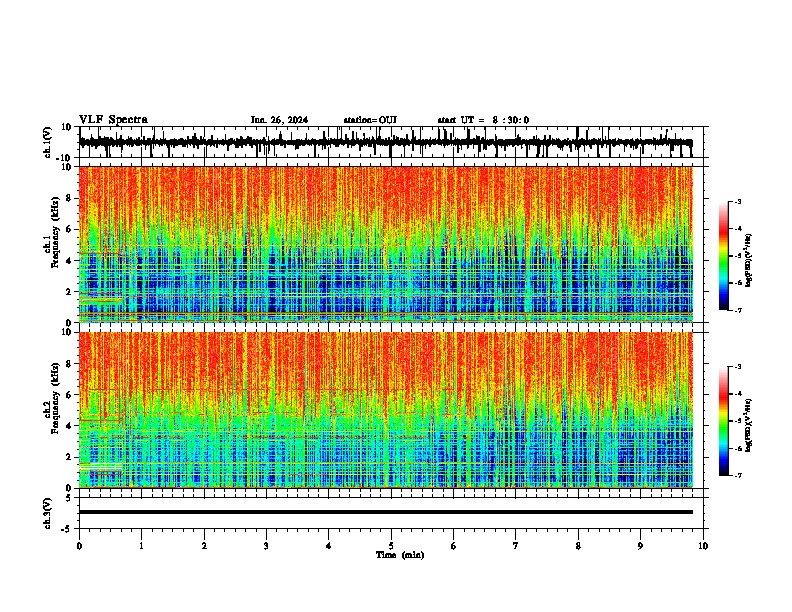Click the ch.2 frequency axis '4' tick label
792x612 pixels.
click(70, 426)
